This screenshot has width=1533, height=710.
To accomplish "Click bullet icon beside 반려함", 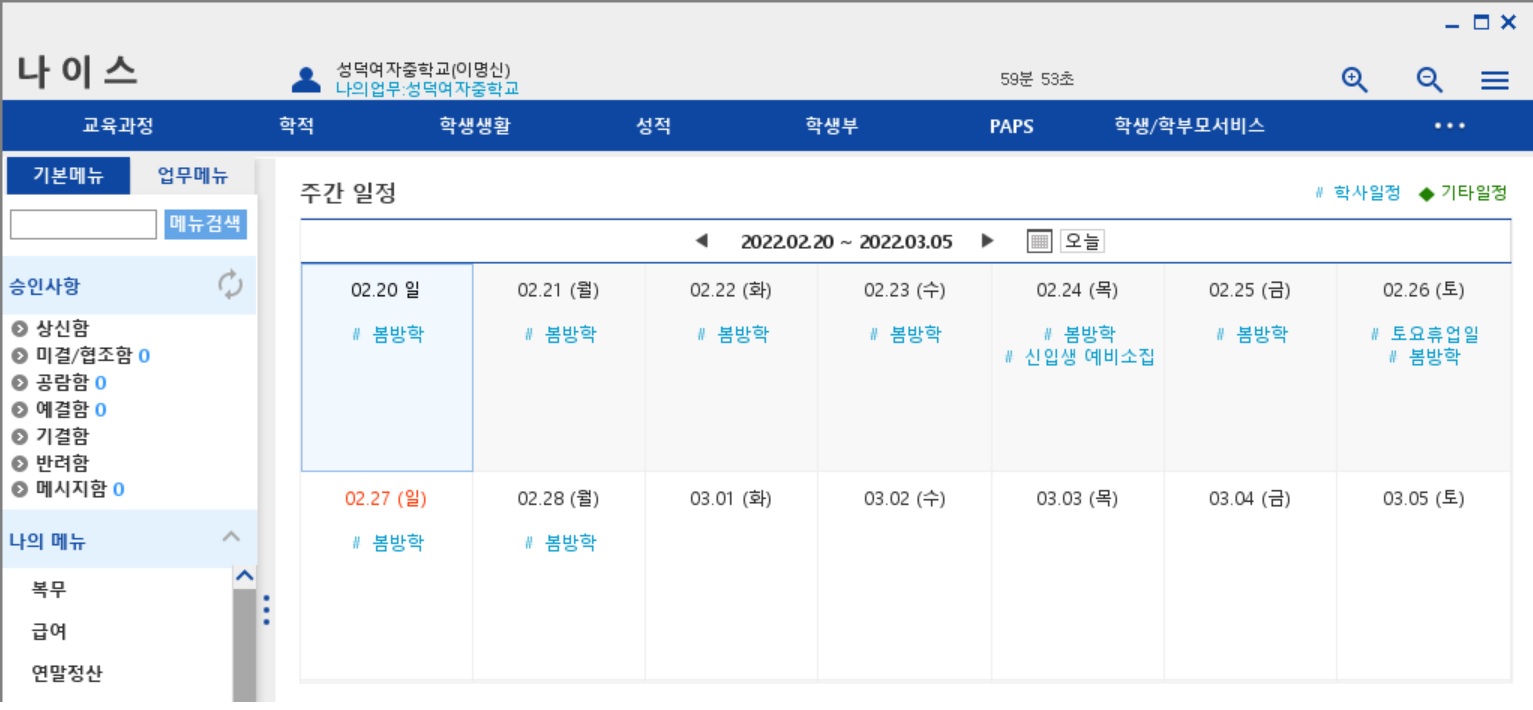I will coord(19,463).
